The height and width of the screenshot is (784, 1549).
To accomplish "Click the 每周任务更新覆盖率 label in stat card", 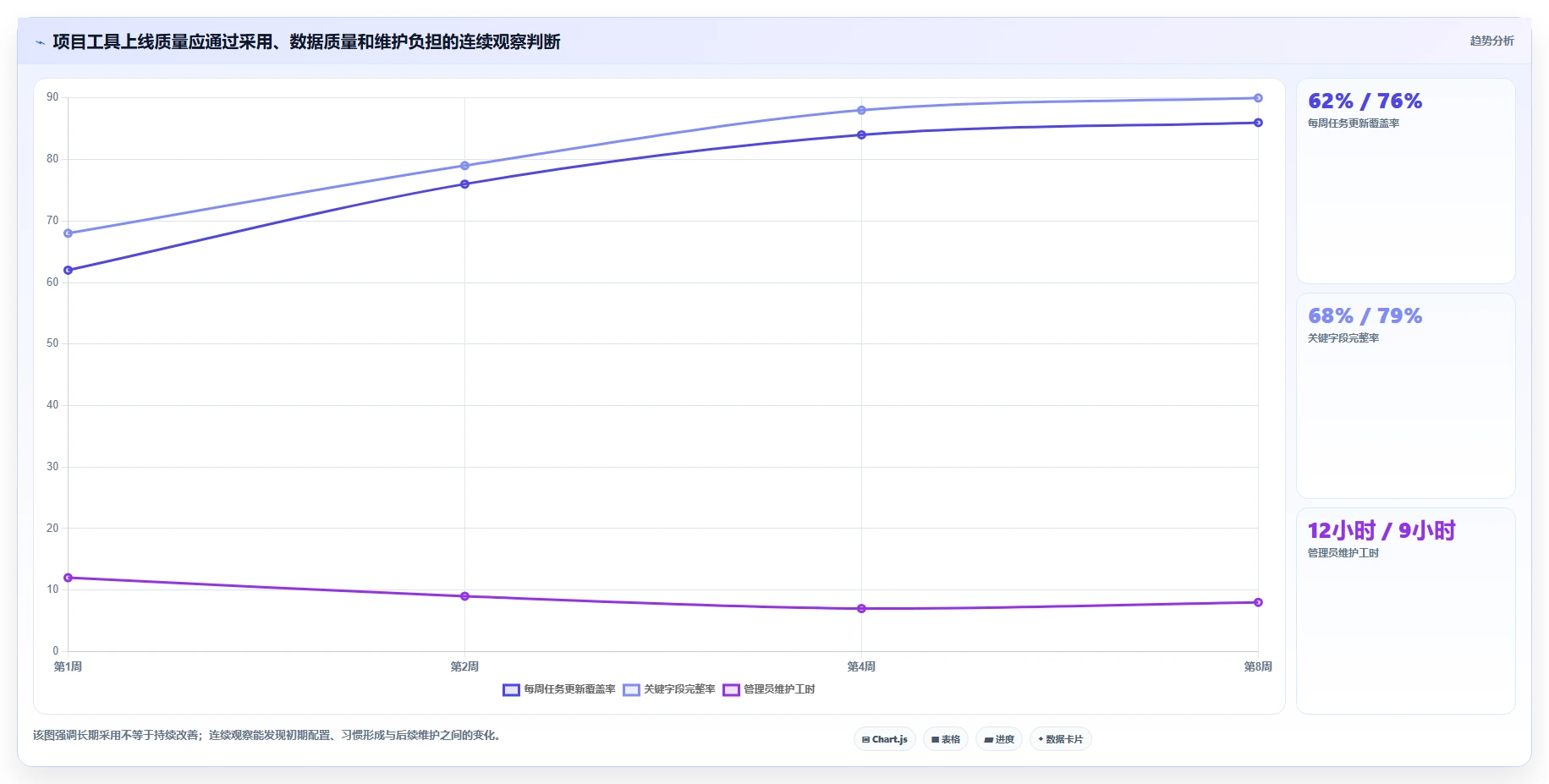I will tap(1354, 123).
